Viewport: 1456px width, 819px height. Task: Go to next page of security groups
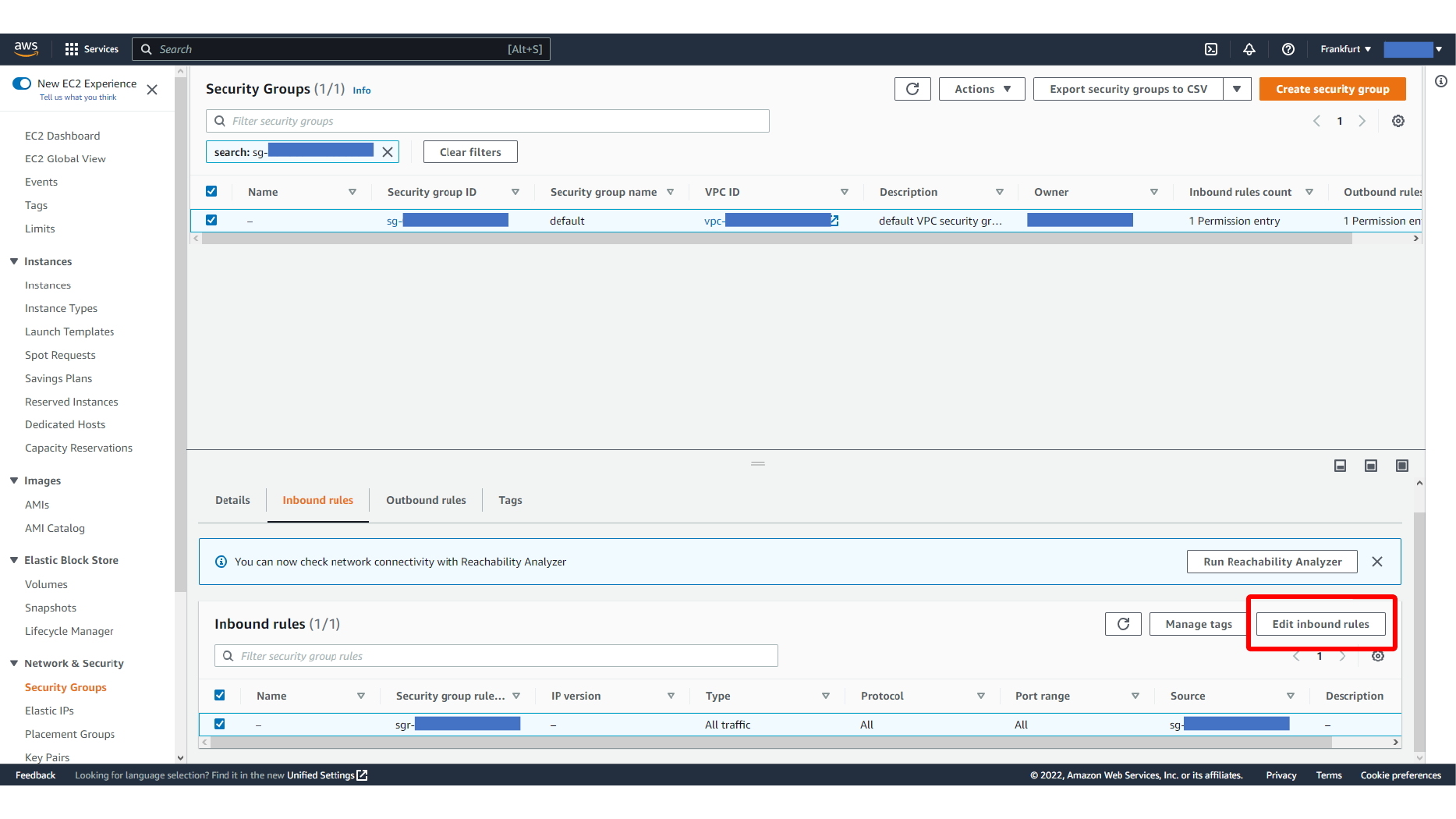[1362, 121]
